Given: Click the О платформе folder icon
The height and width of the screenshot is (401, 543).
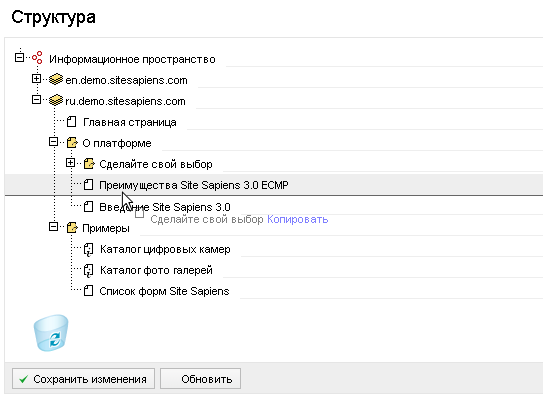Looking at the screenshot, I should coord(72,143).
